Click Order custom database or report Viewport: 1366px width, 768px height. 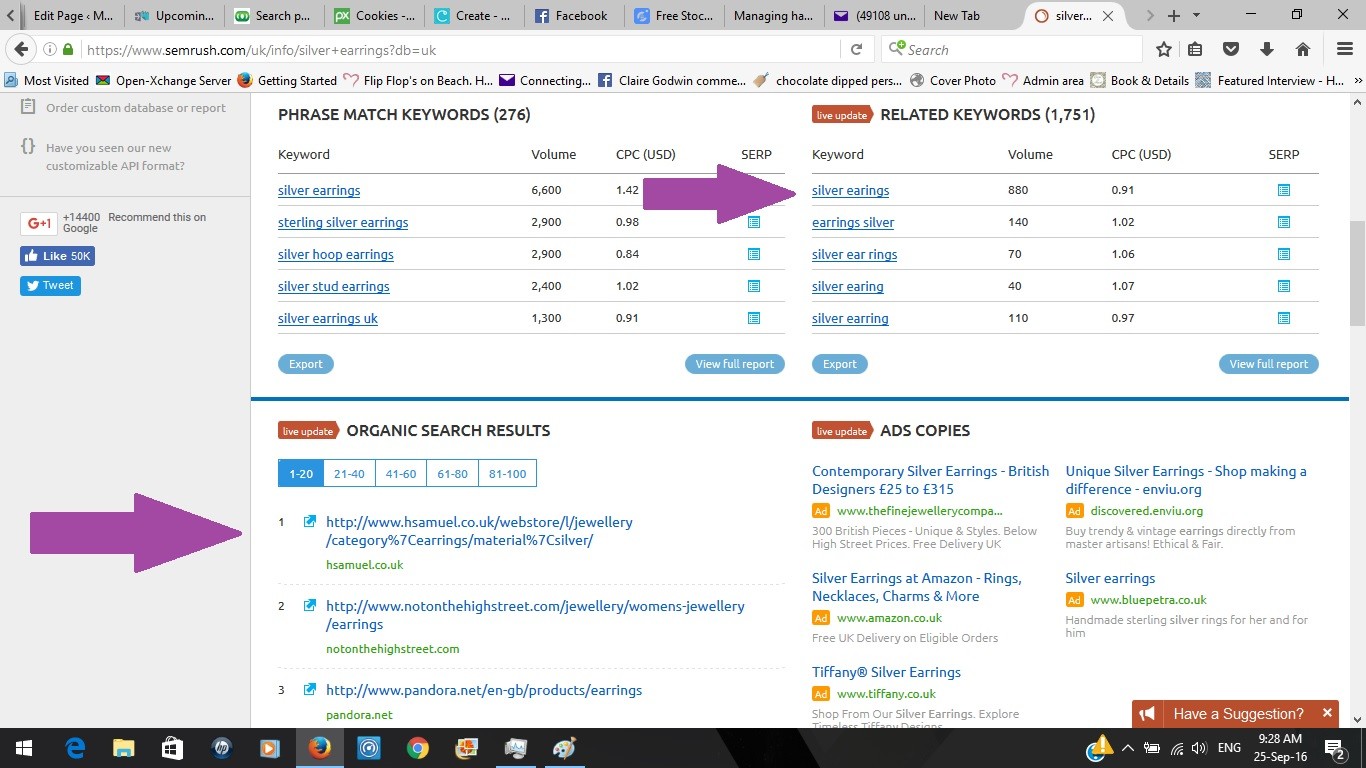136,108
